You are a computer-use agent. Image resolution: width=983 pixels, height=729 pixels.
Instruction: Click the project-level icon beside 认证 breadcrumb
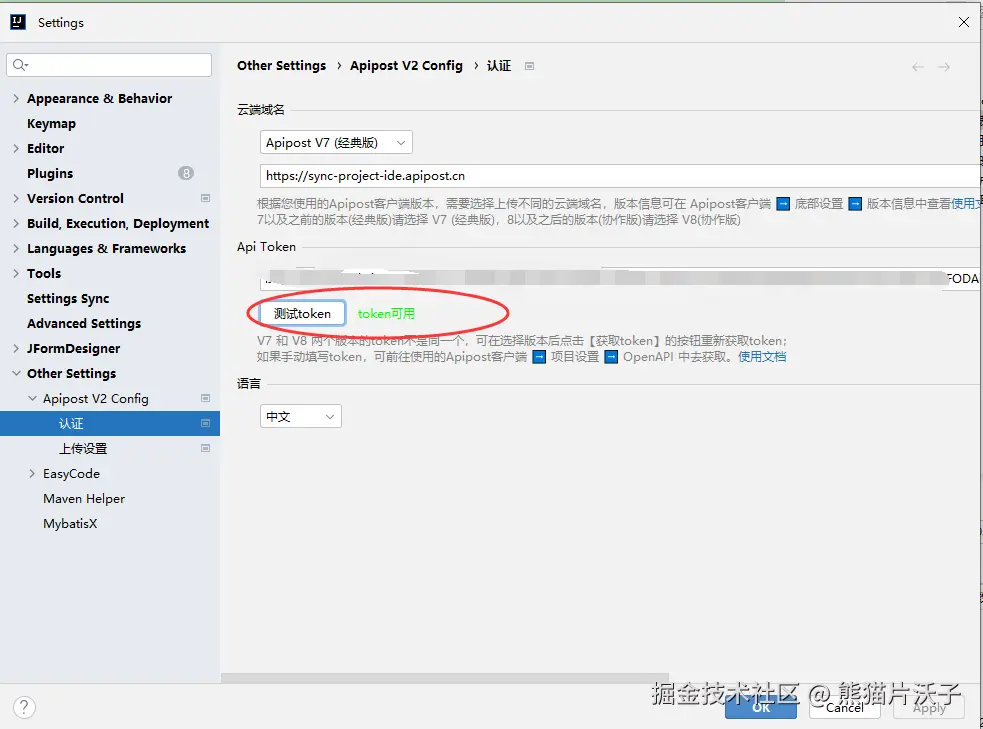529,66
